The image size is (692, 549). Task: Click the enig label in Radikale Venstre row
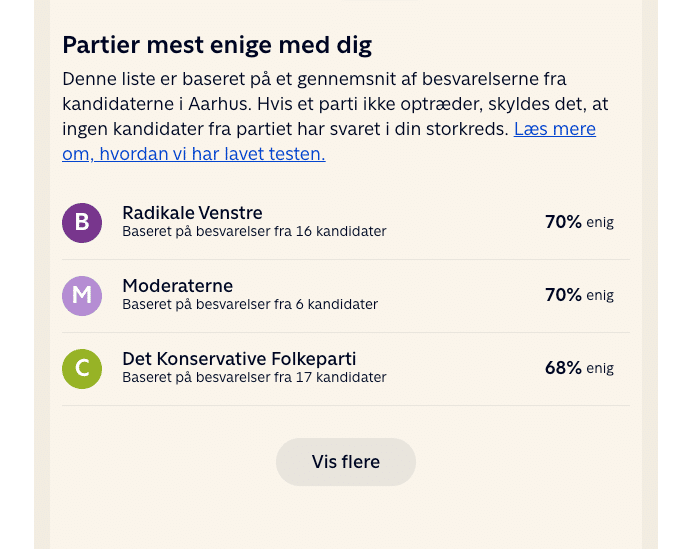600,223
